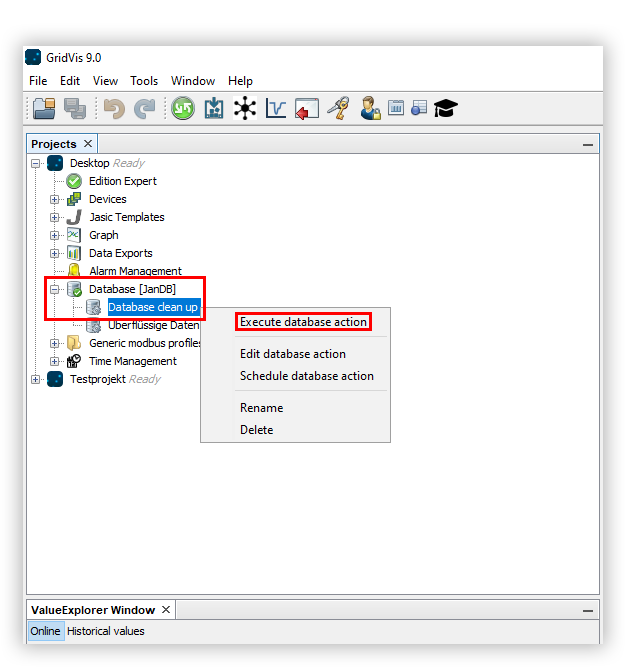The image size is (625, 668).
Task: Click the green refresh toolbar icon
Action: [182, 108]
